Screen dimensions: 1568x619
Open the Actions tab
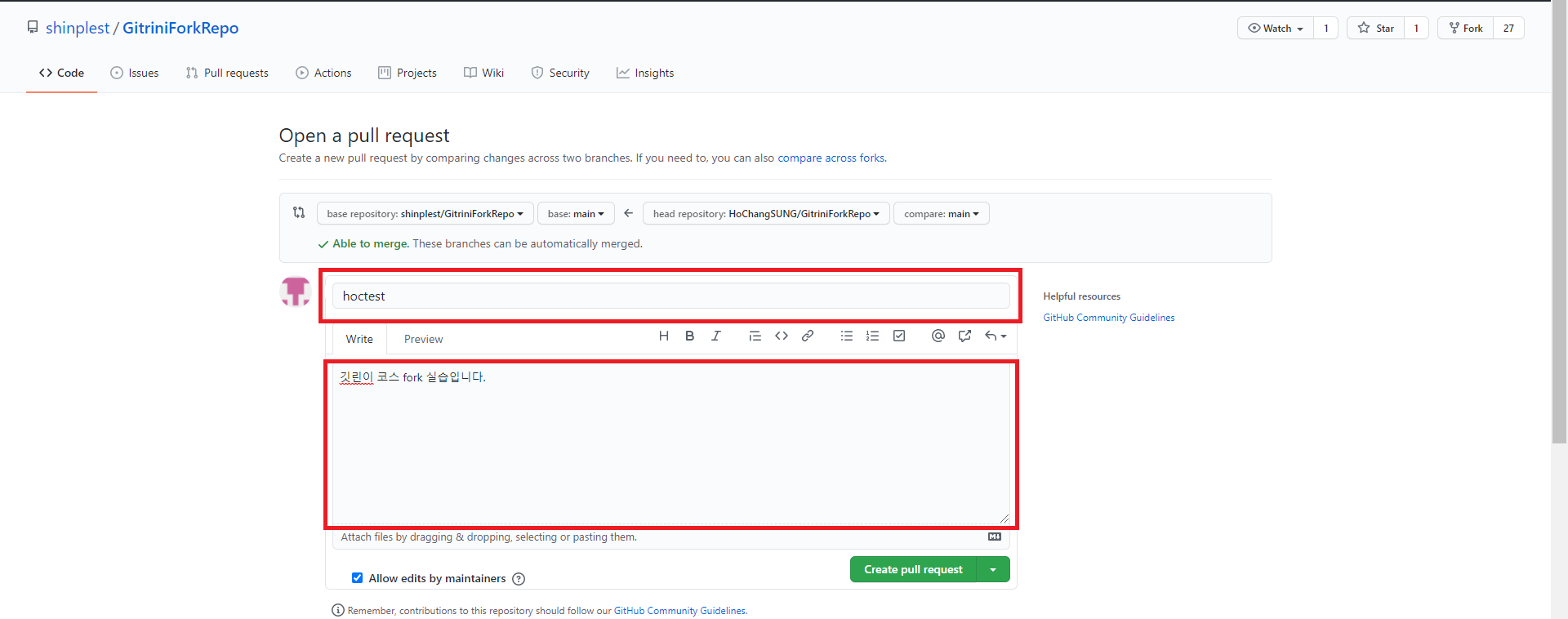tap(323, 73)
